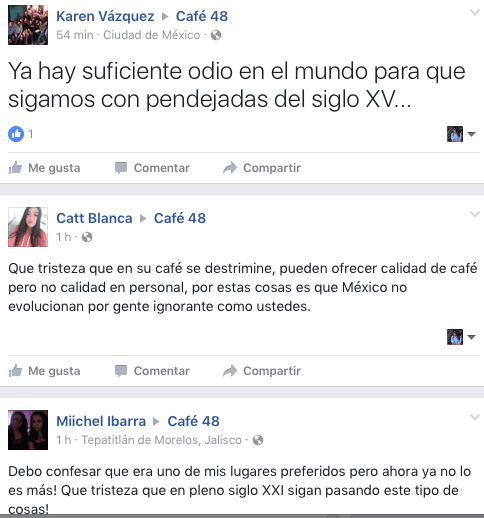Open profile selector dropdown under Karen's post
484x518 pixels.
461,134
